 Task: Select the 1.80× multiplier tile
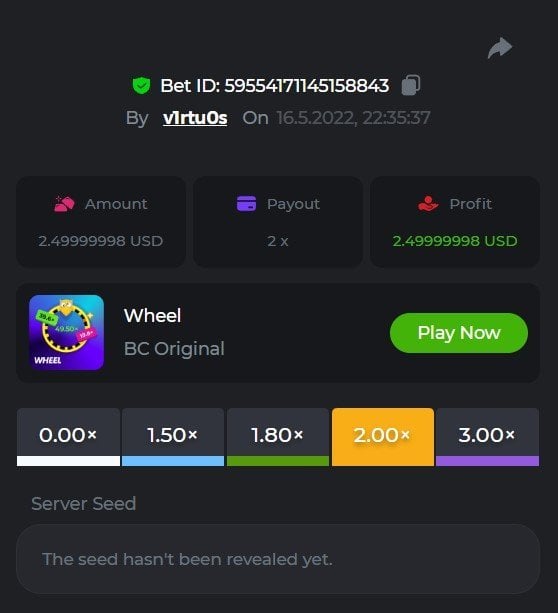(278, 437)
